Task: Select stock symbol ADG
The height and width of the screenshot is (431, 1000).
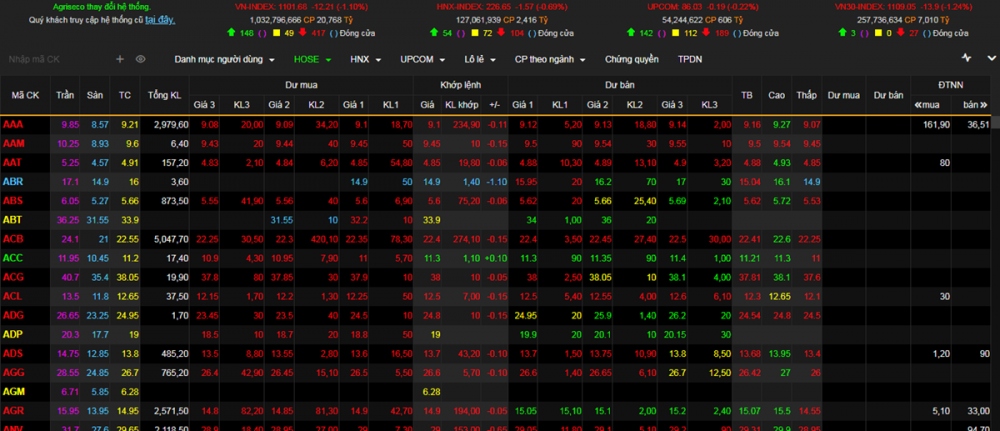Action: point(13,315)
